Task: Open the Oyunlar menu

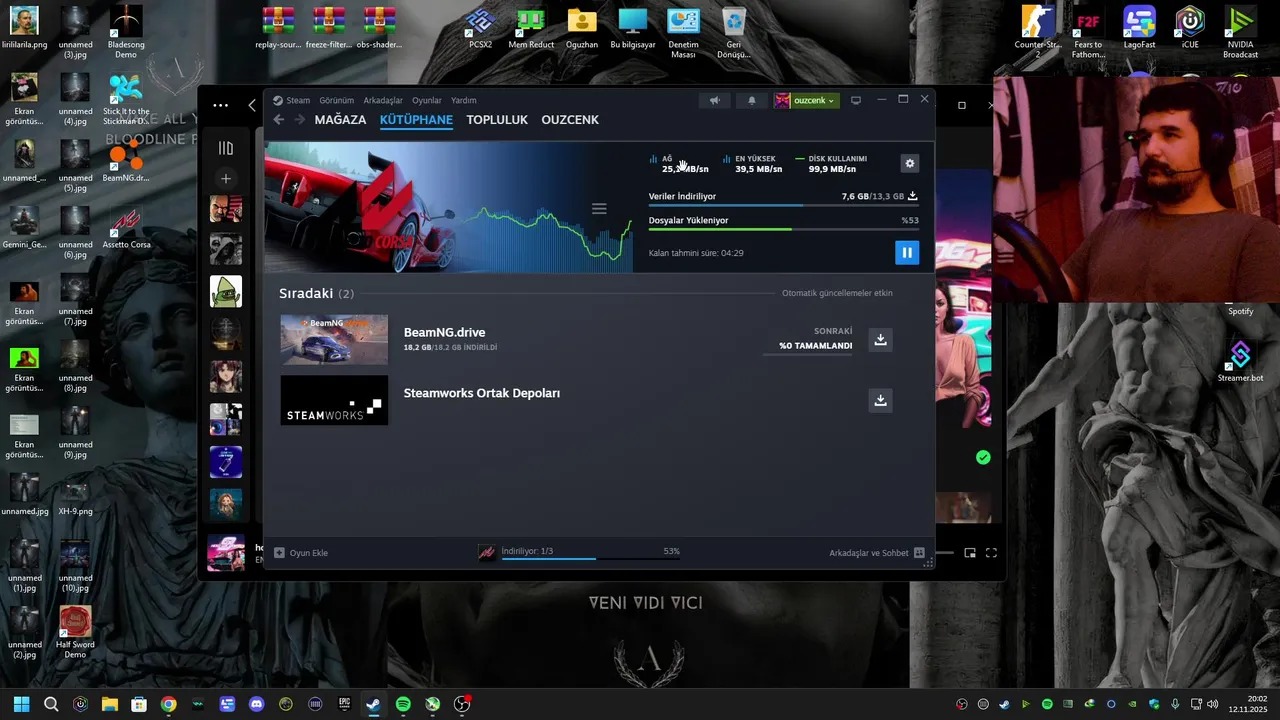Action: click(x=427, y=100)
